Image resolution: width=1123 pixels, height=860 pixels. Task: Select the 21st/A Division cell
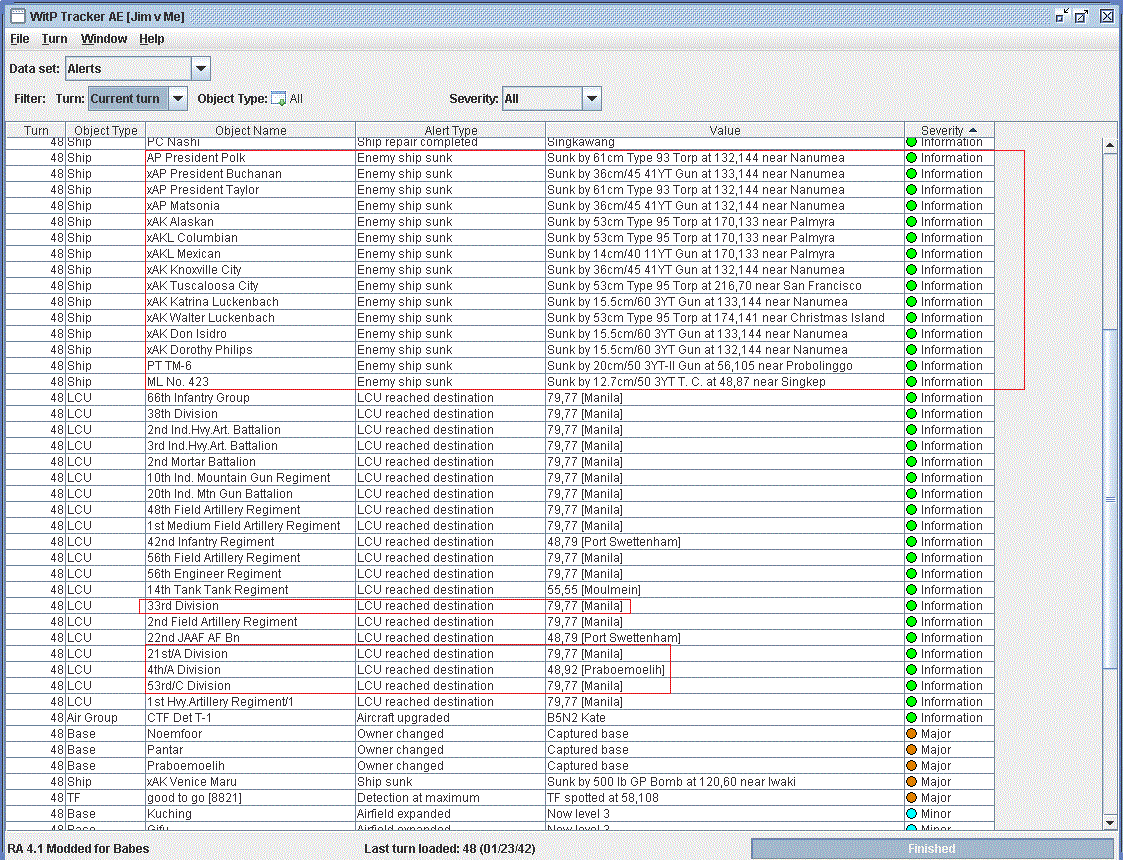250,654
